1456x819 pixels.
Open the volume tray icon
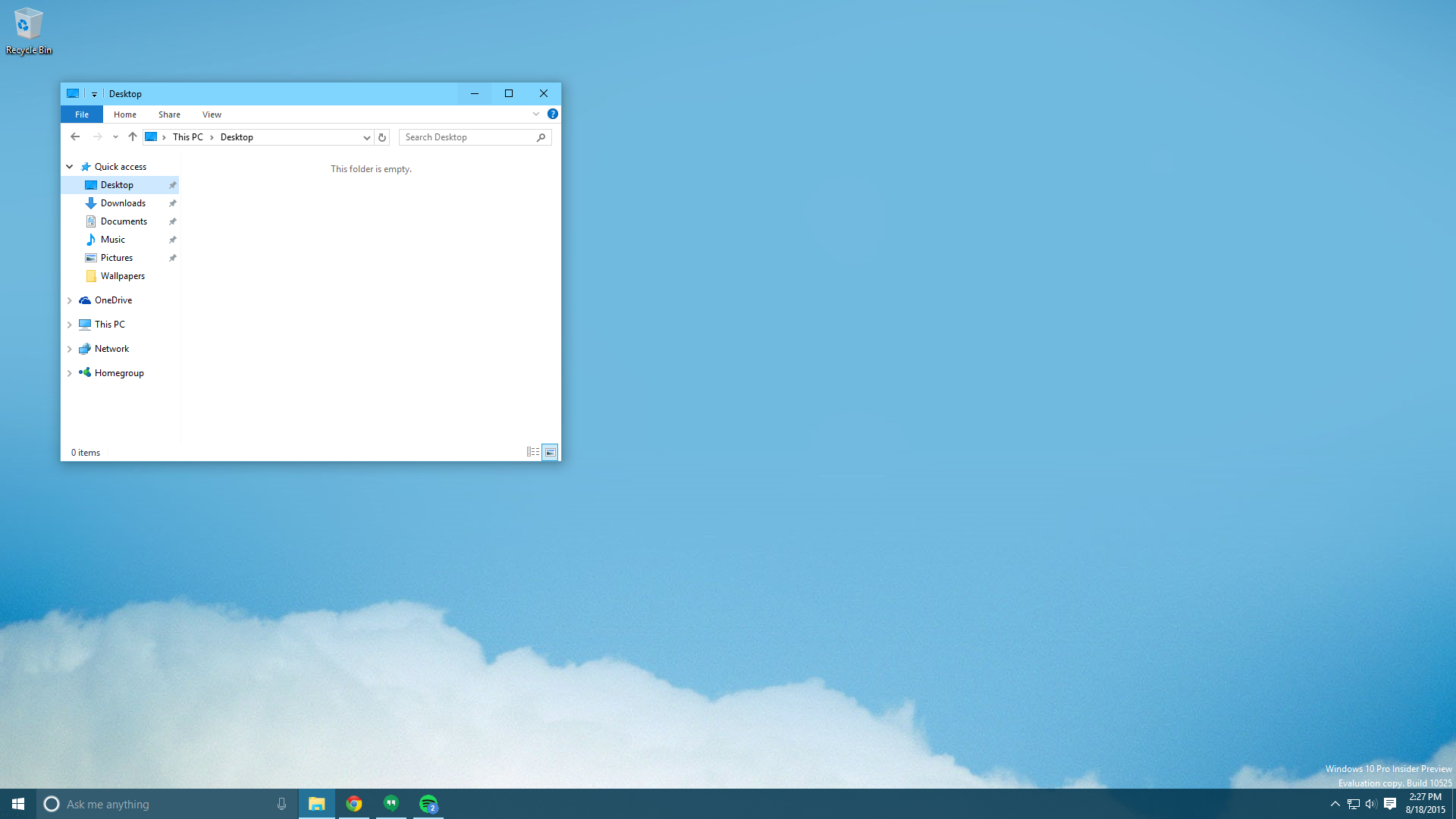pos(1371,804)
